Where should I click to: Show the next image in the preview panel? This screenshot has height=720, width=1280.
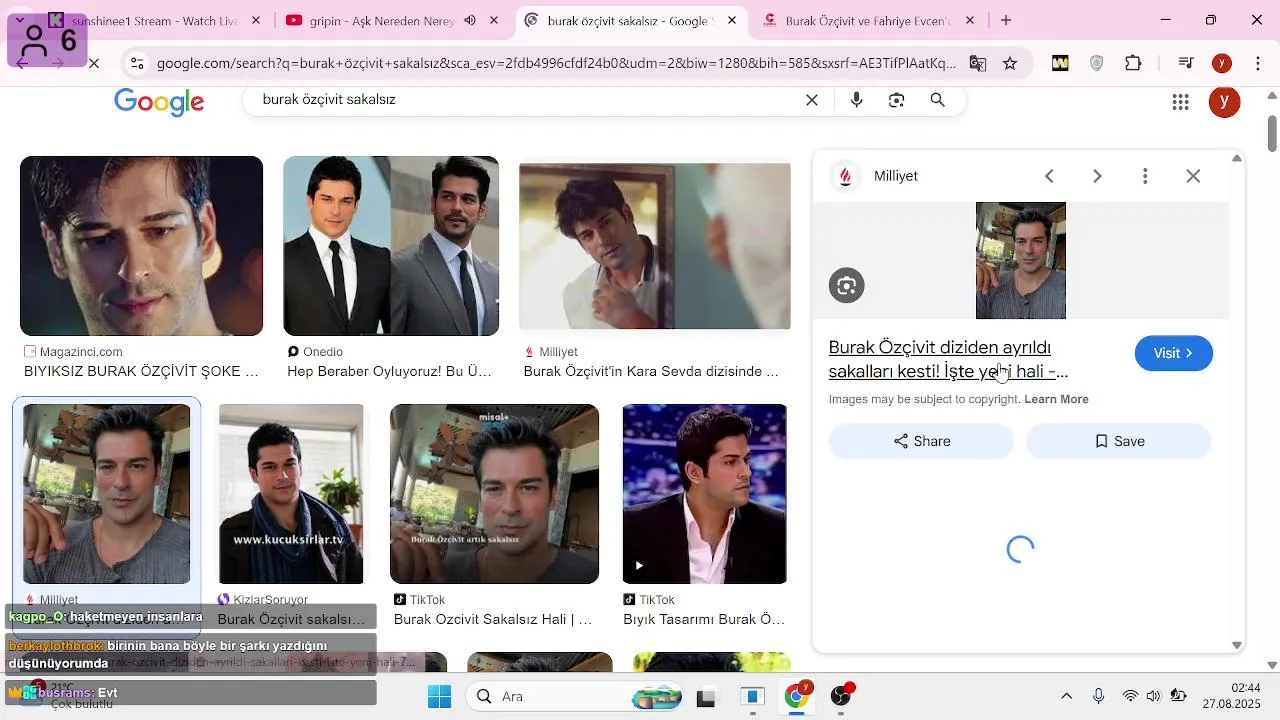tap(1097, 176)
